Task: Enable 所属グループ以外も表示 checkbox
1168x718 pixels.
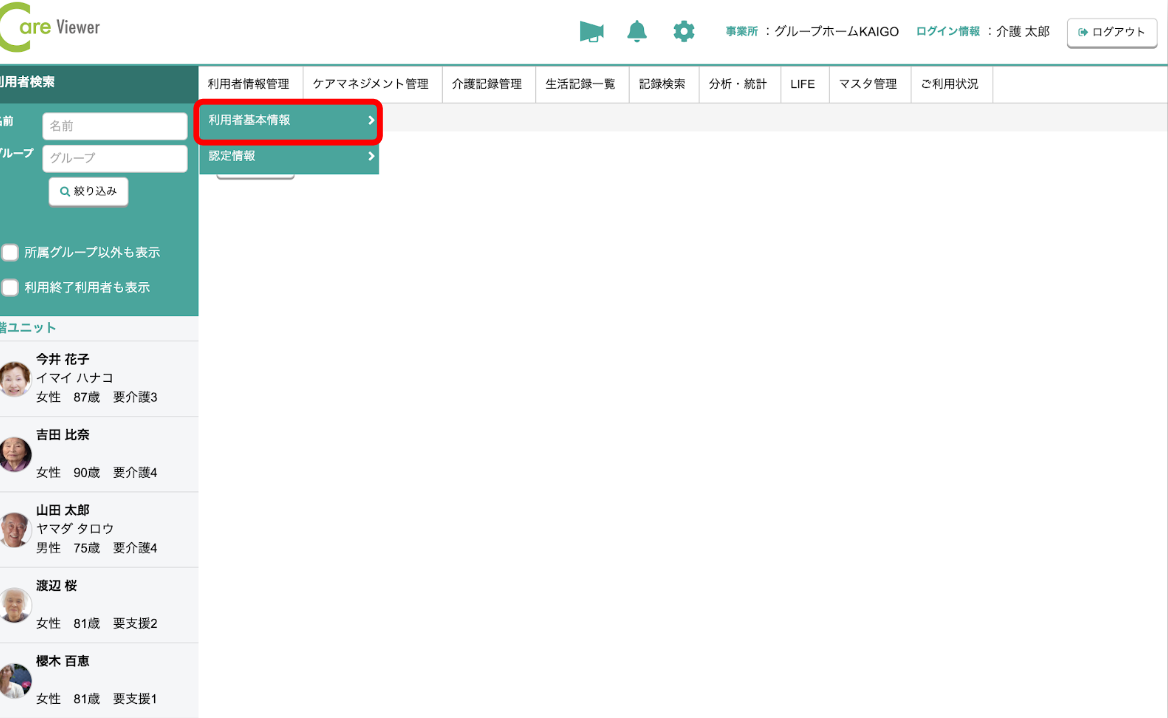Action: click(10, 252)
